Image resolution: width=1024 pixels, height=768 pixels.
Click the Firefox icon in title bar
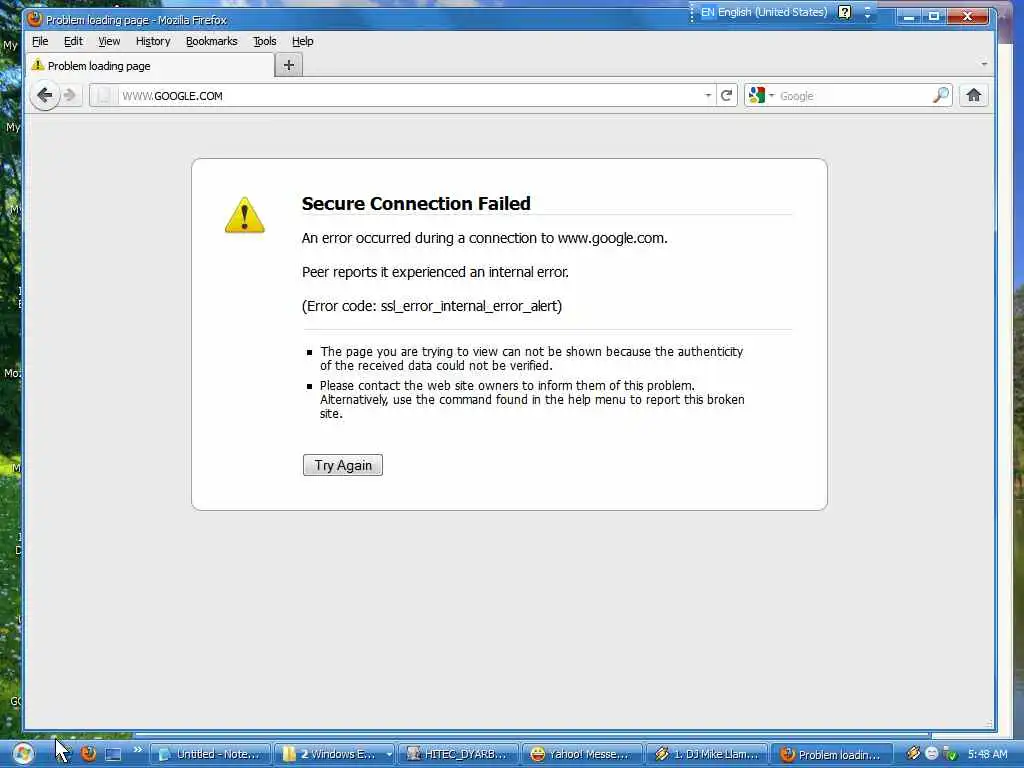click(x=35, y=19)
